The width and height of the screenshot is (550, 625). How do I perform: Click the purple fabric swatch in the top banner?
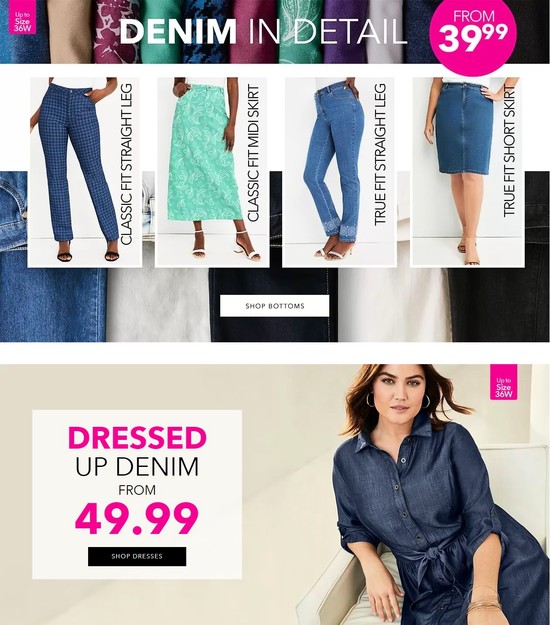click(x=346, y=32)
